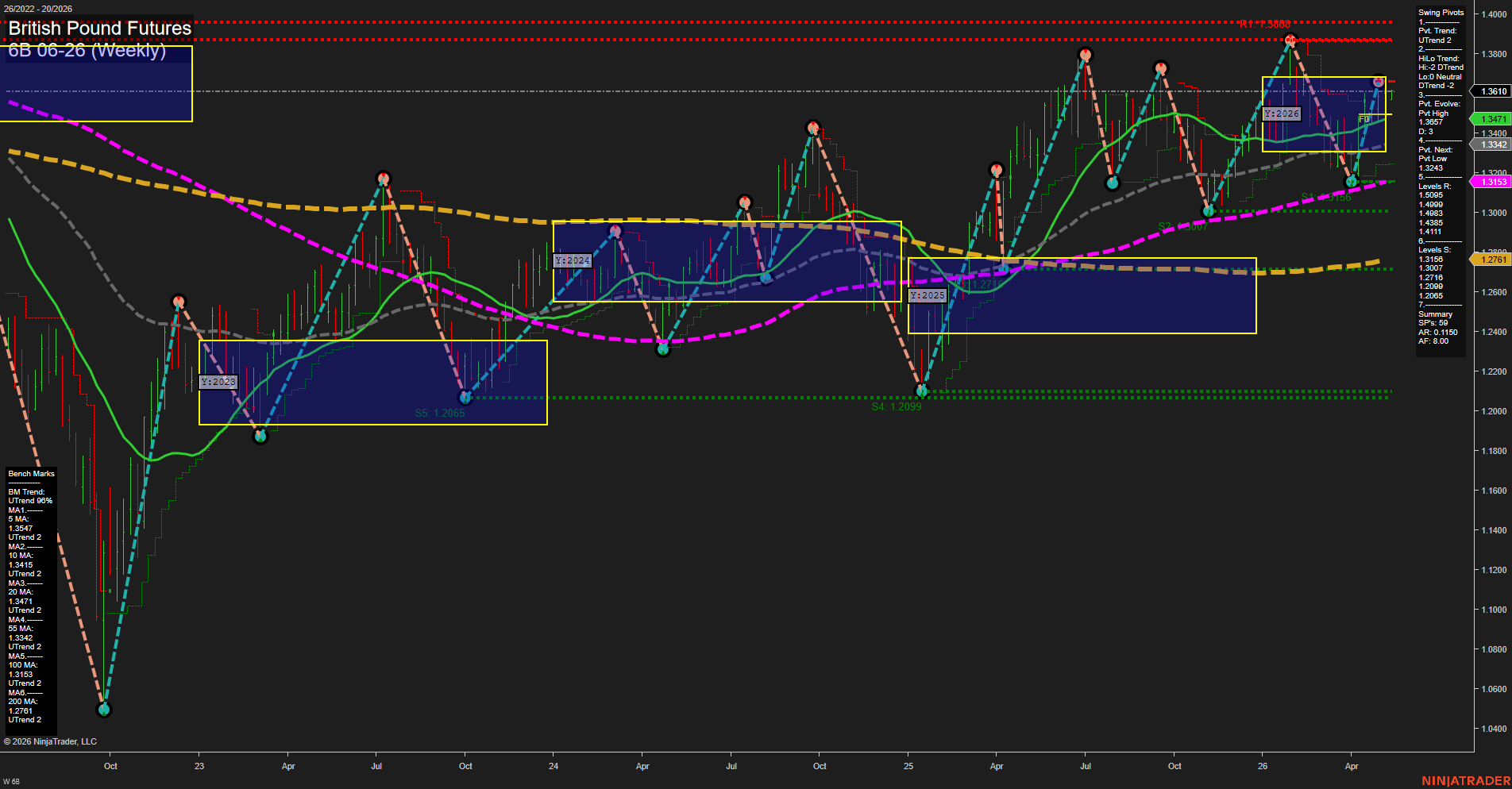Click the 1.4000 price axis label
Image resolution: width=1512 pixels, height=789 pixels.
[1494, 14]
